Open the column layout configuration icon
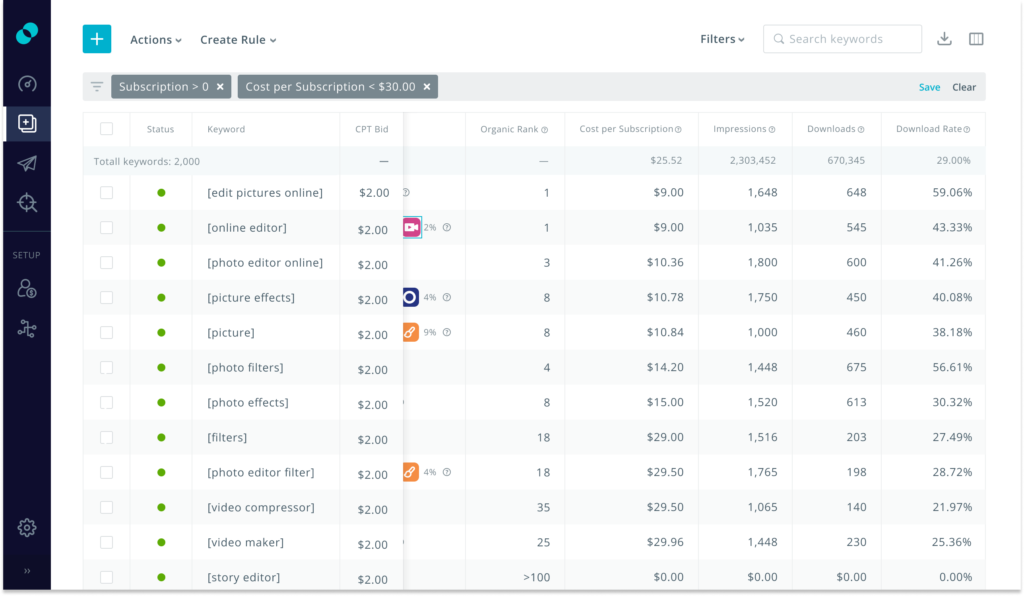The image size is (1024, 596). 976,38
